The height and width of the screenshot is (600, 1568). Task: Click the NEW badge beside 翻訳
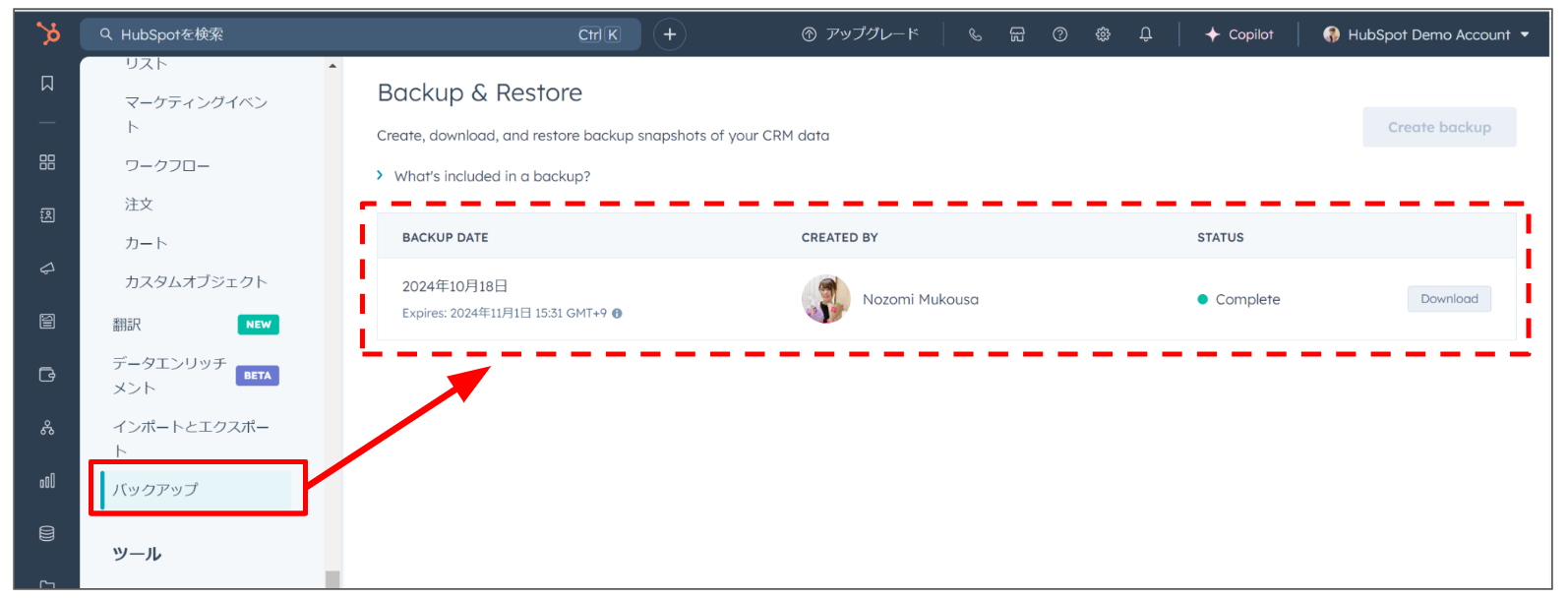[x=259, y=325]
